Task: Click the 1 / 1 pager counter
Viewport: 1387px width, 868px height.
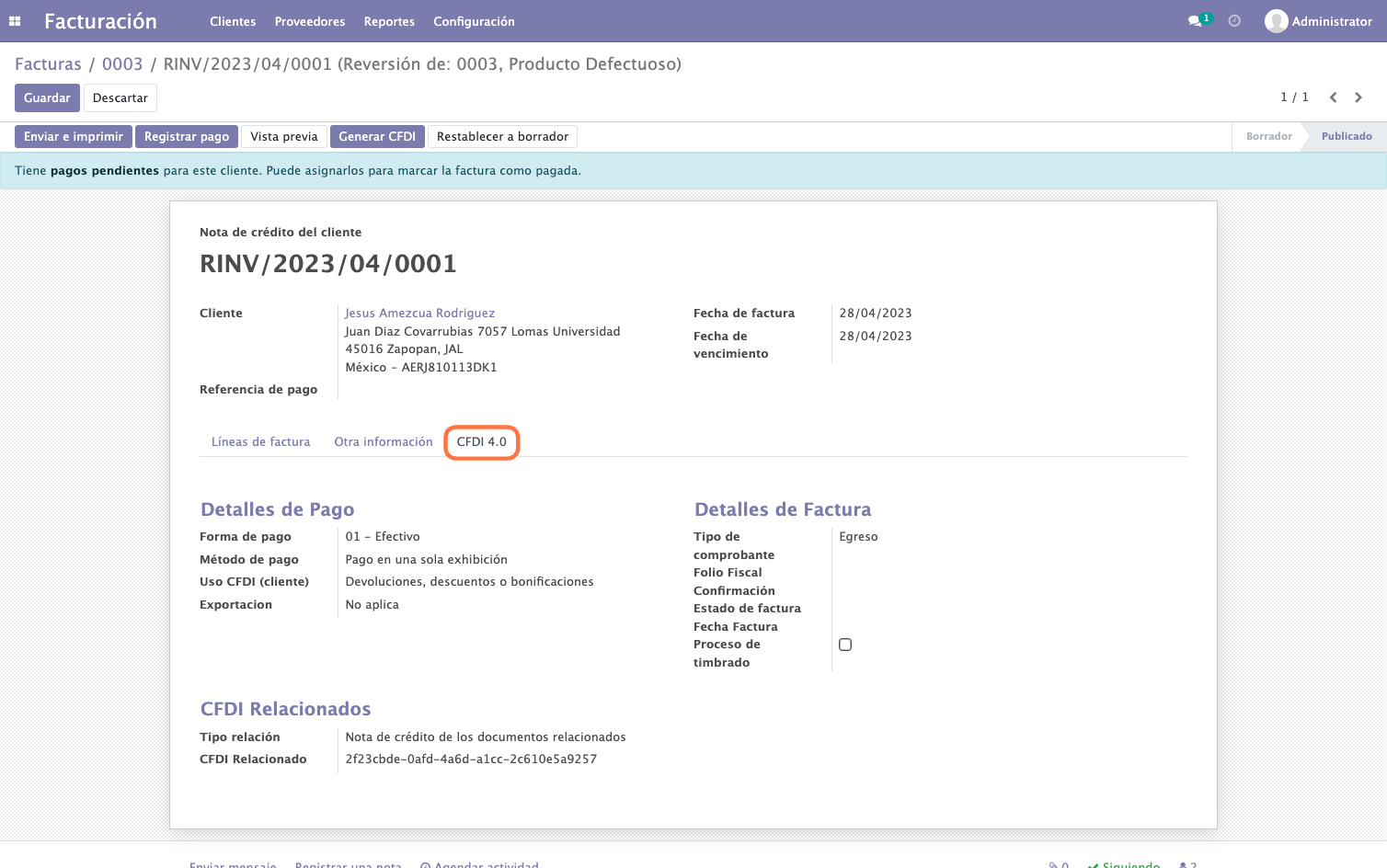Action: 1294,97
